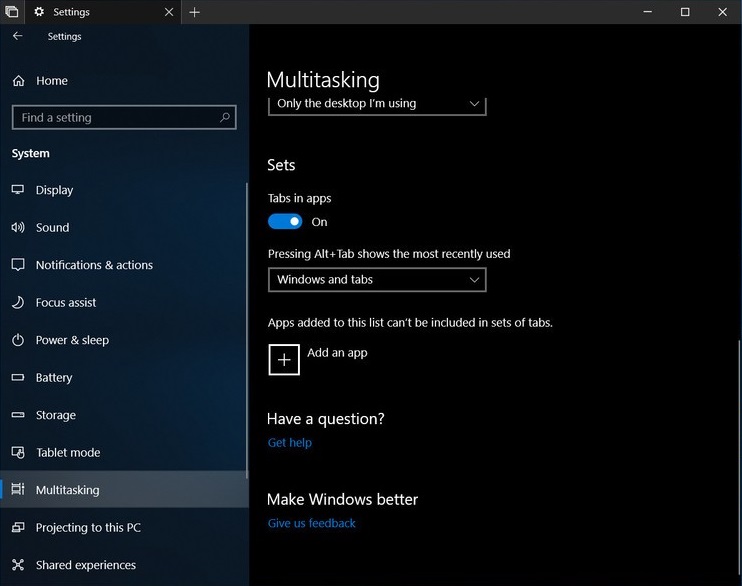Image resolution: width=742 pixels, height=586 pixels.
Task: Go to Sound settings
Action: tap(124, 227)
